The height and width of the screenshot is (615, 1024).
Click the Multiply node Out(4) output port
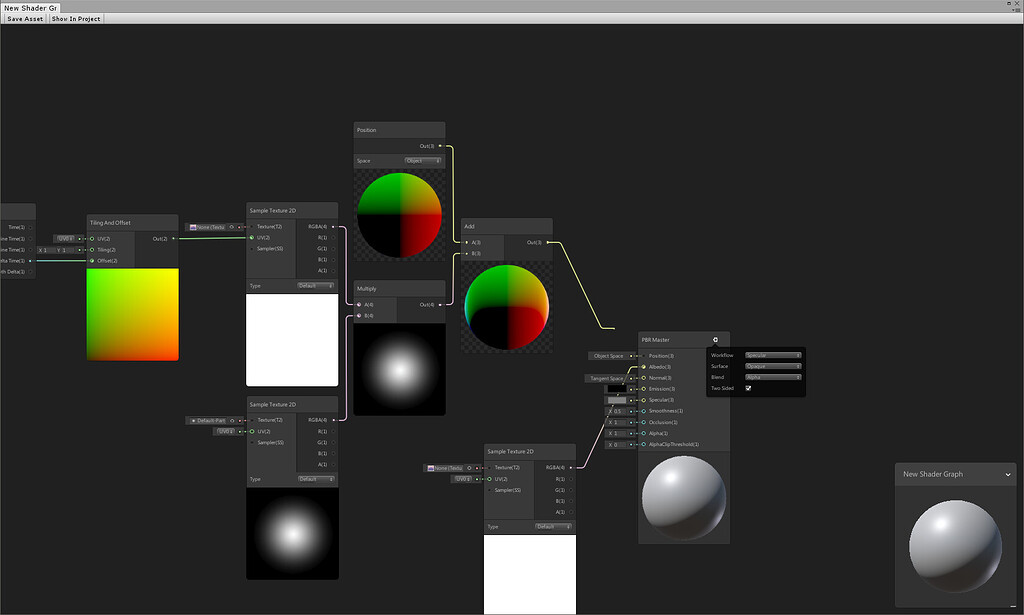tap(440, 304)
